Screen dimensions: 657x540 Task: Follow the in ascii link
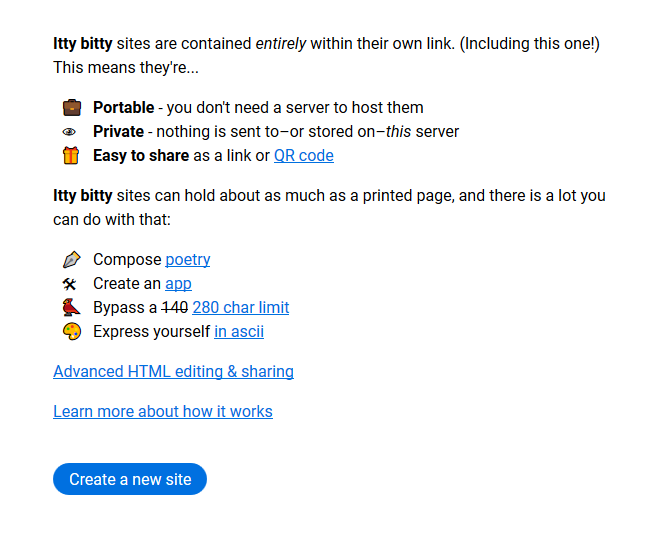tap(239, 332)
